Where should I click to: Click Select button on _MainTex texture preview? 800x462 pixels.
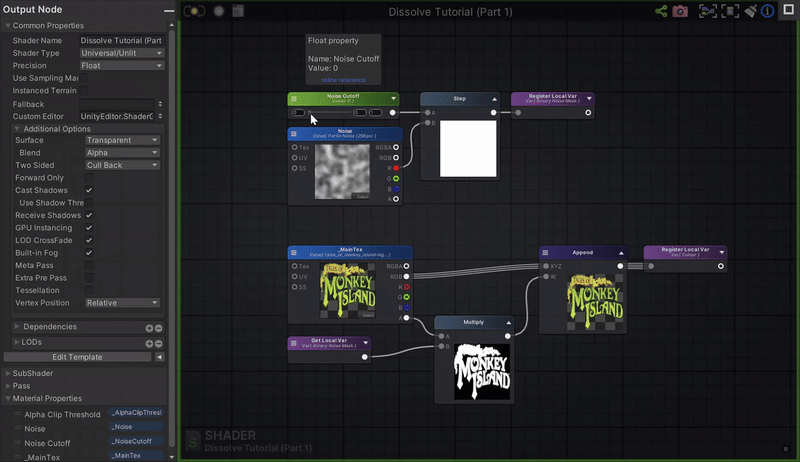[x=367, y=315]
